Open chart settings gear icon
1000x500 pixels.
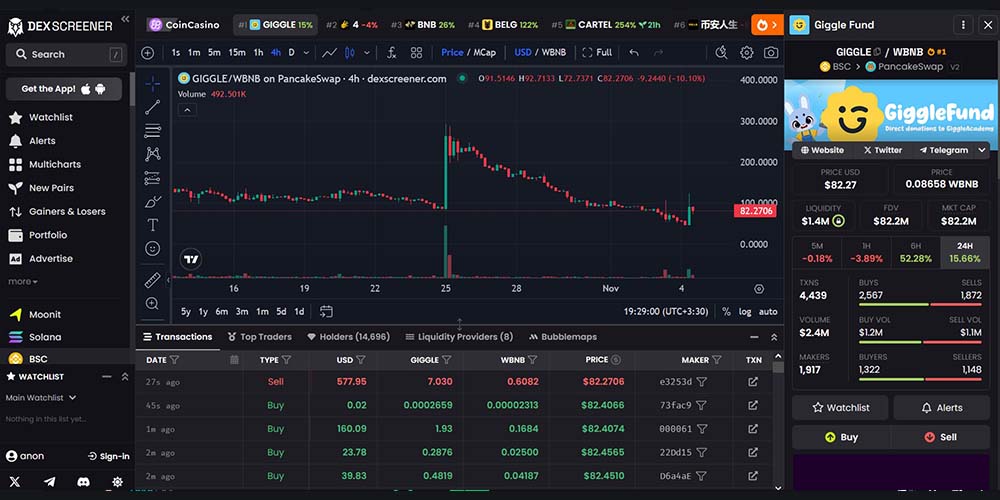(747, 52)
